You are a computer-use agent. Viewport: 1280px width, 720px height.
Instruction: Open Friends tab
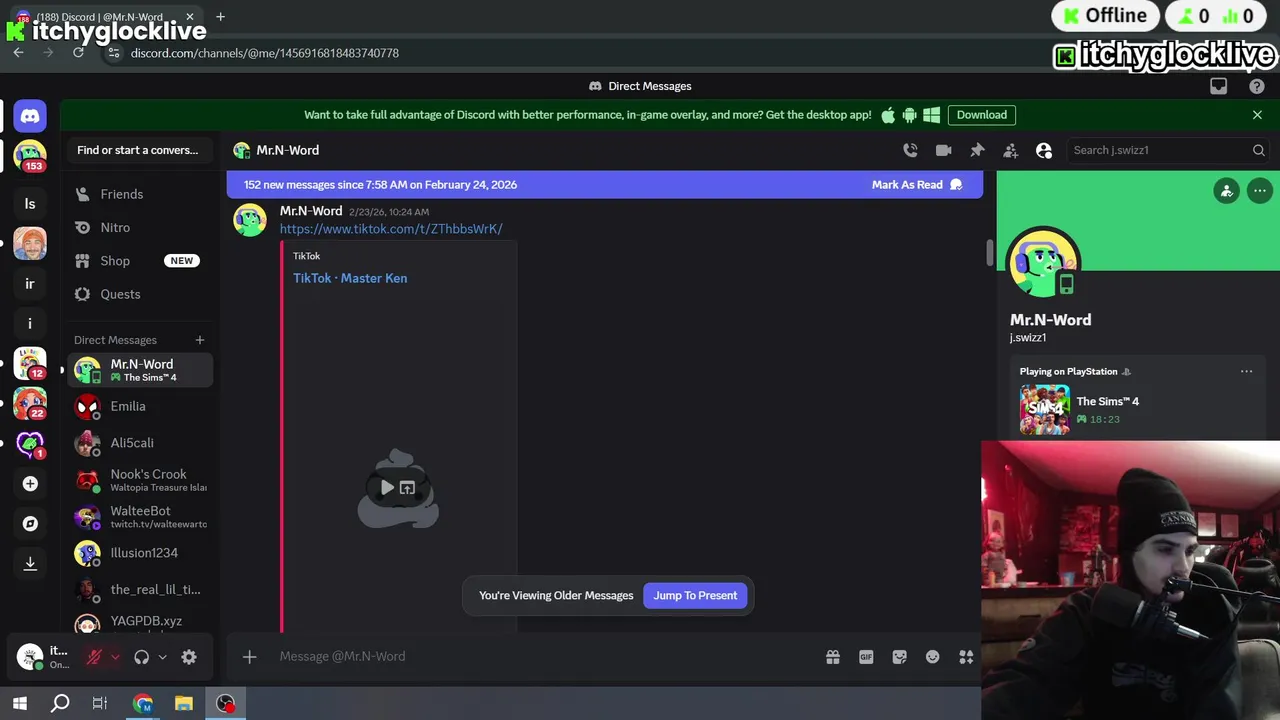click(x=140, y=194)
